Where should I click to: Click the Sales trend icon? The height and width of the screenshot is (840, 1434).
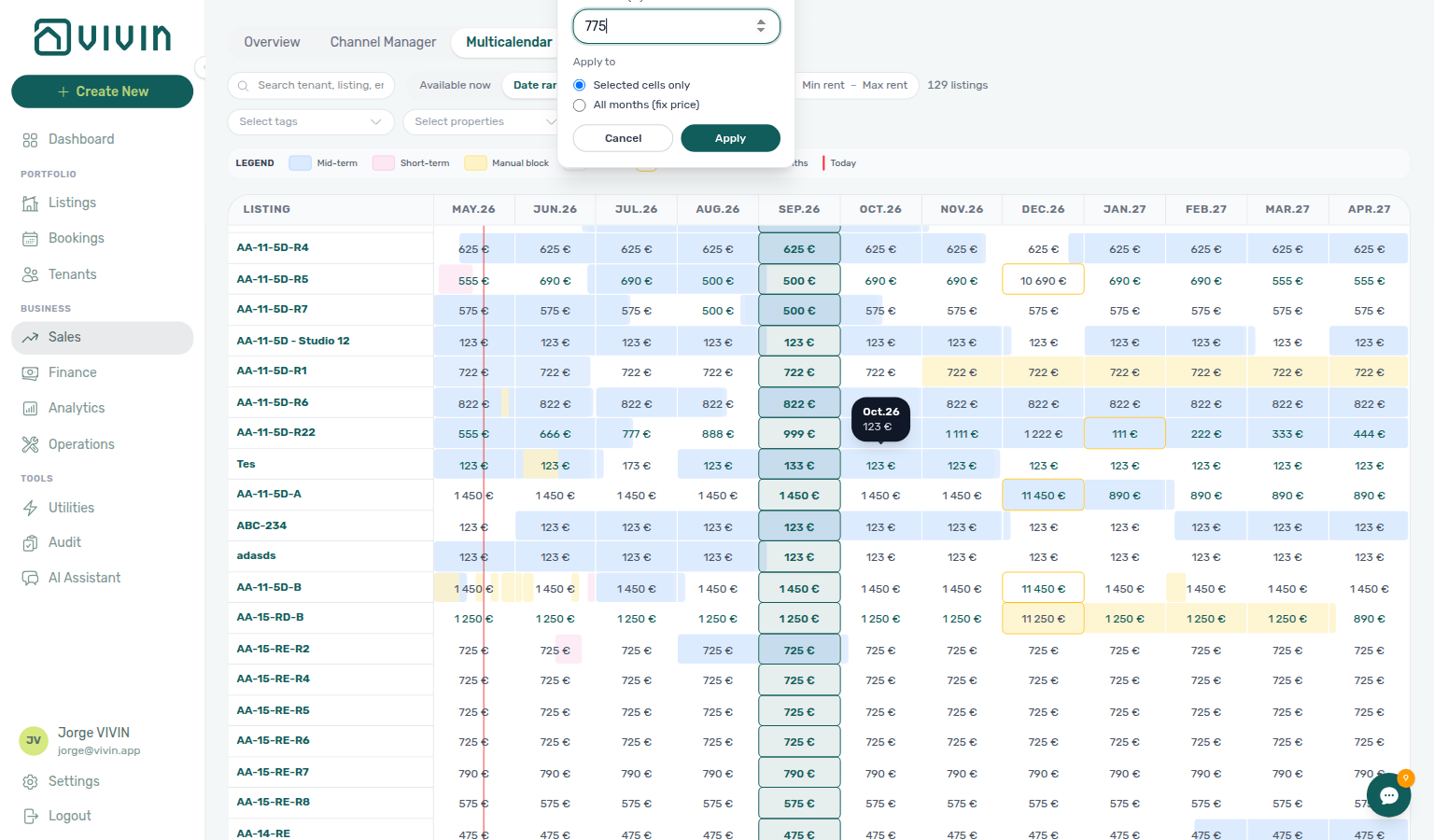pyautogui.click(x=30, y=338)
